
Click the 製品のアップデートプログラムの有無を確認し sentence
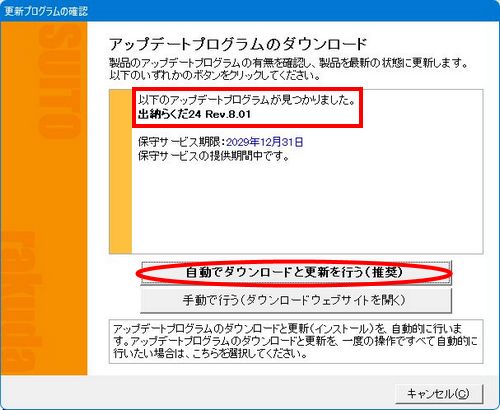pos(212,62)
